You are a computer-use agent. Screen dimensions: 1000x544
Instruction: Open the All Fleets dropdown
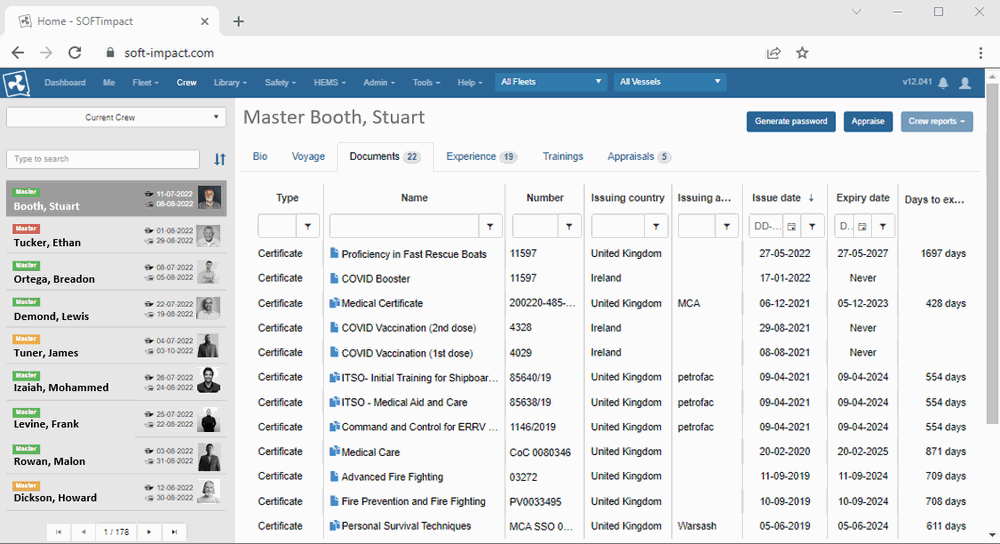[550, 82]
